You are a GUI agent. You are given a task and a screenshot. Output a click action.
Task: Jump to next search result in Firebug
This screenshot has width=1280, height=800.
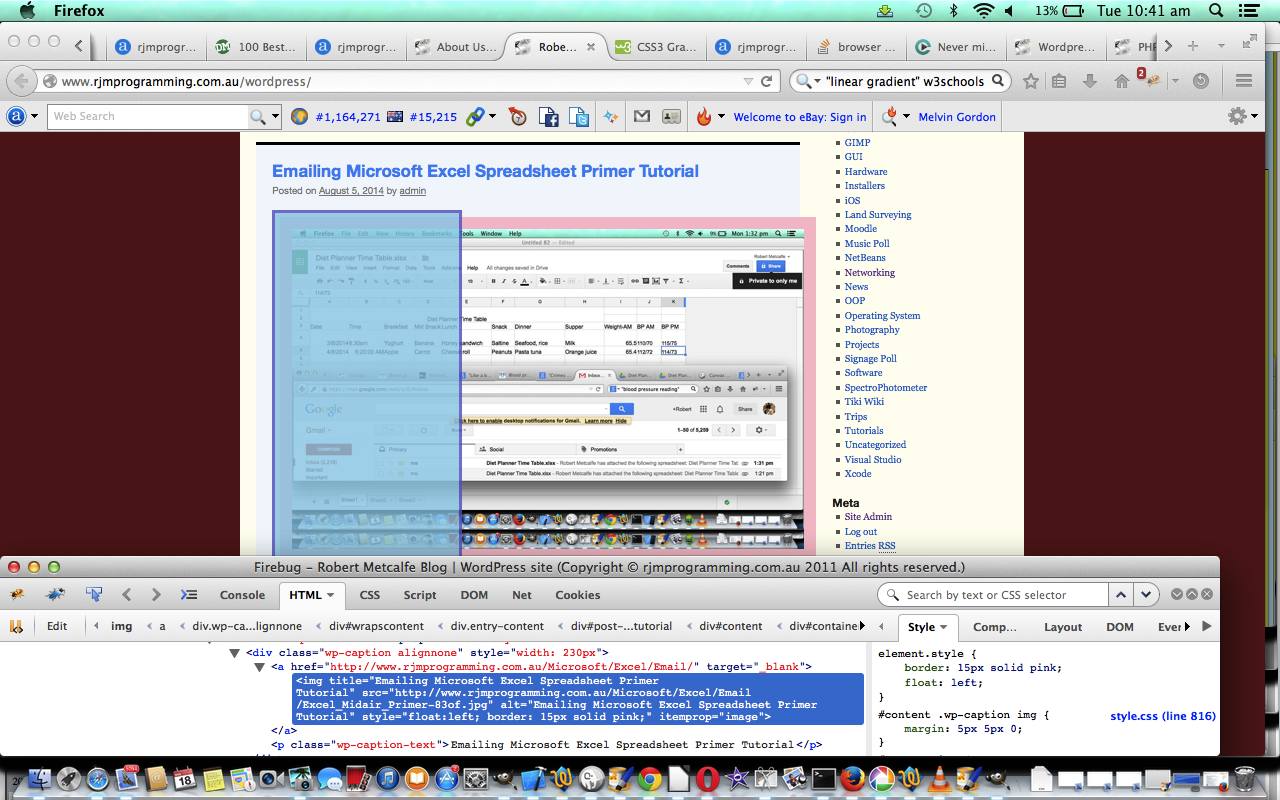pos(1146,594)
